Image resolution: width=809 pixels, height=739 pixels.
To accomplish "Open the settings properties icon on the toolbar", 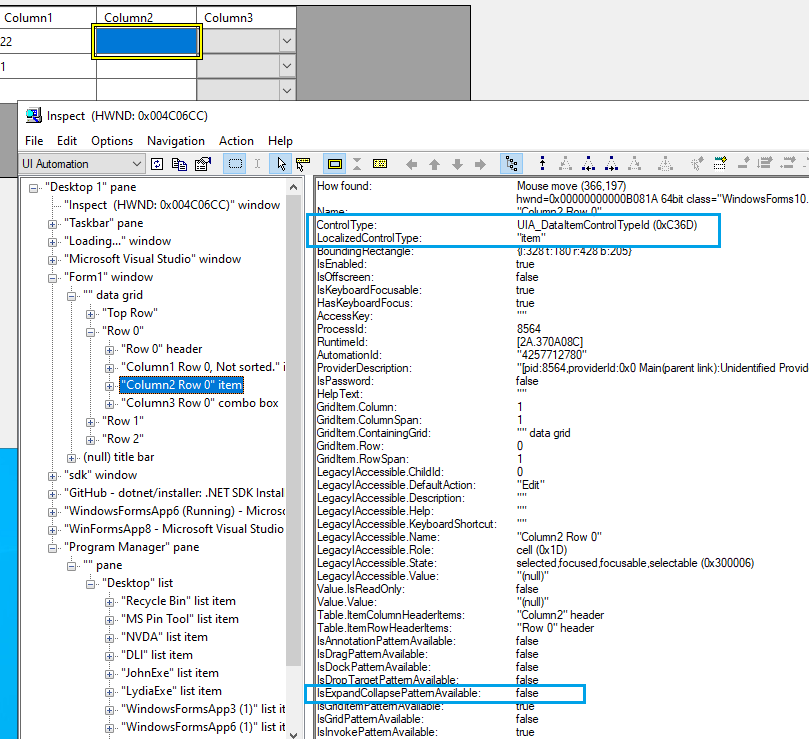I will click(203, 165).
